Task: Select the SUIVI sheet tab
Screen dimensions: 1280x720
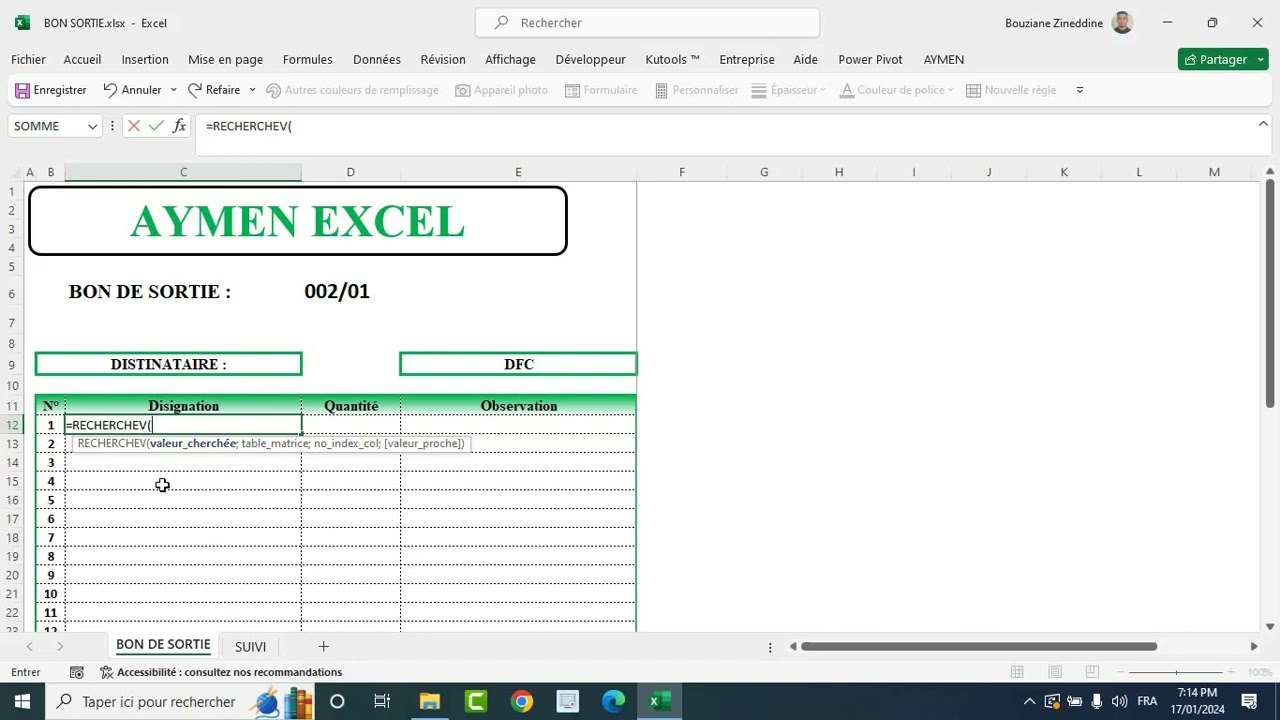Action: [250, 647]
